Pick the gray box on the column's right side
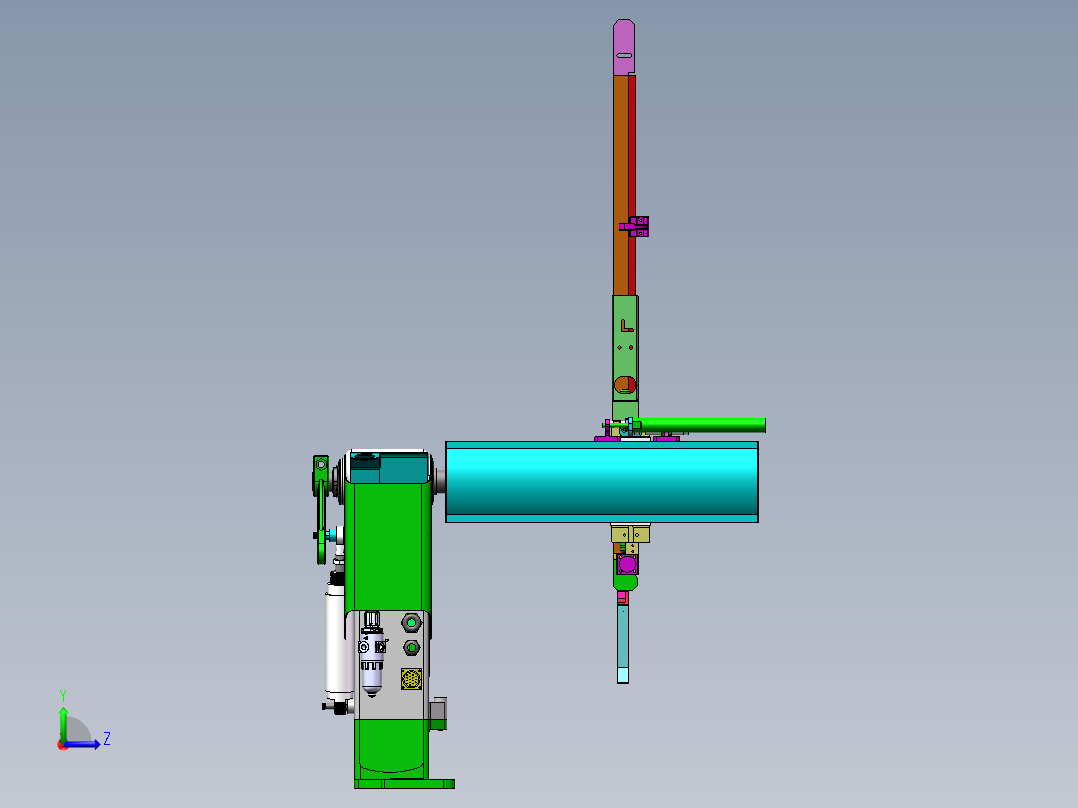Image resolution: width=1078 pixels, height=808 pixels. tap(439, 713)
